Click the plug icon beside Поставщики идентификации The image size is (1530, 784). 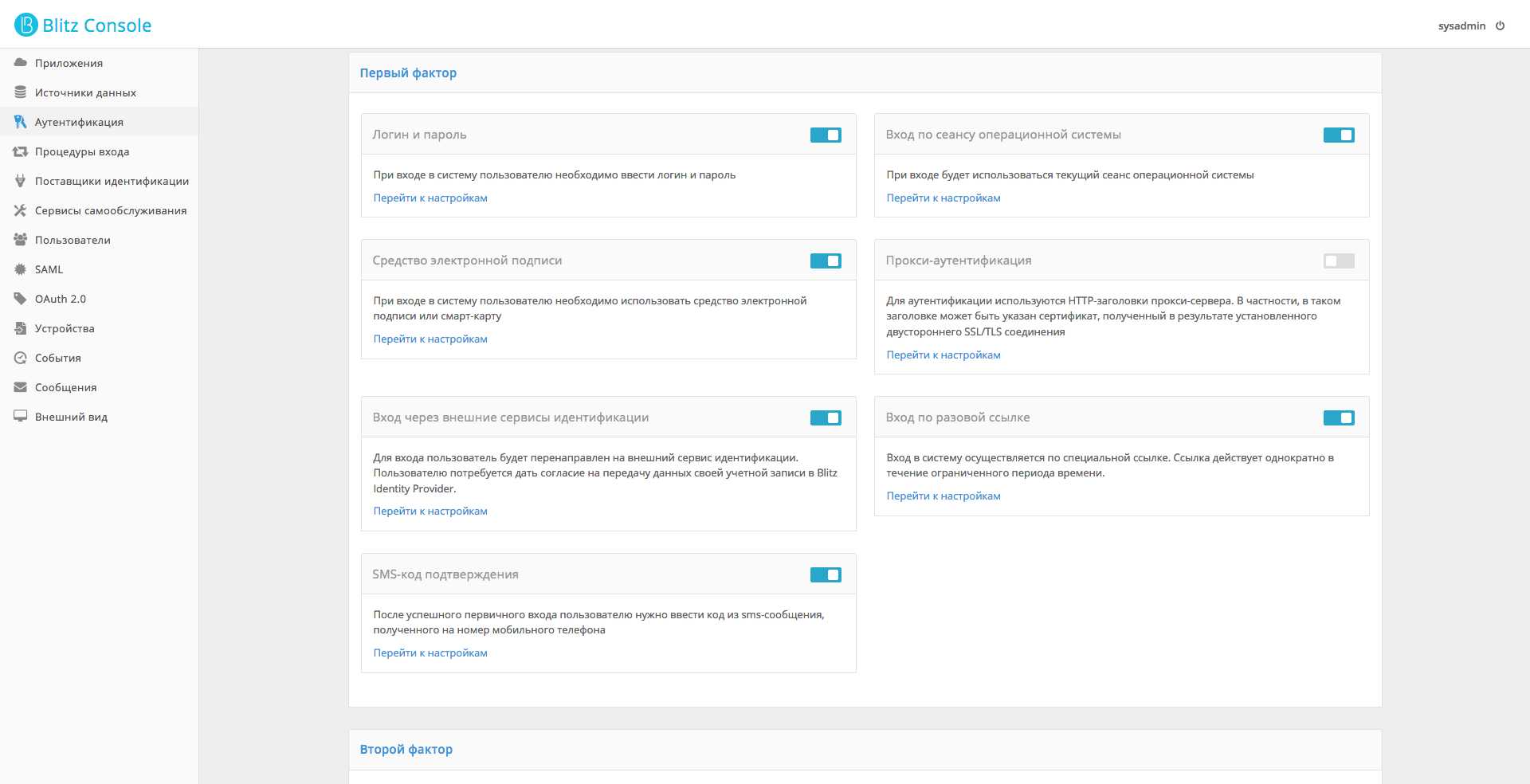pos(21,181)
